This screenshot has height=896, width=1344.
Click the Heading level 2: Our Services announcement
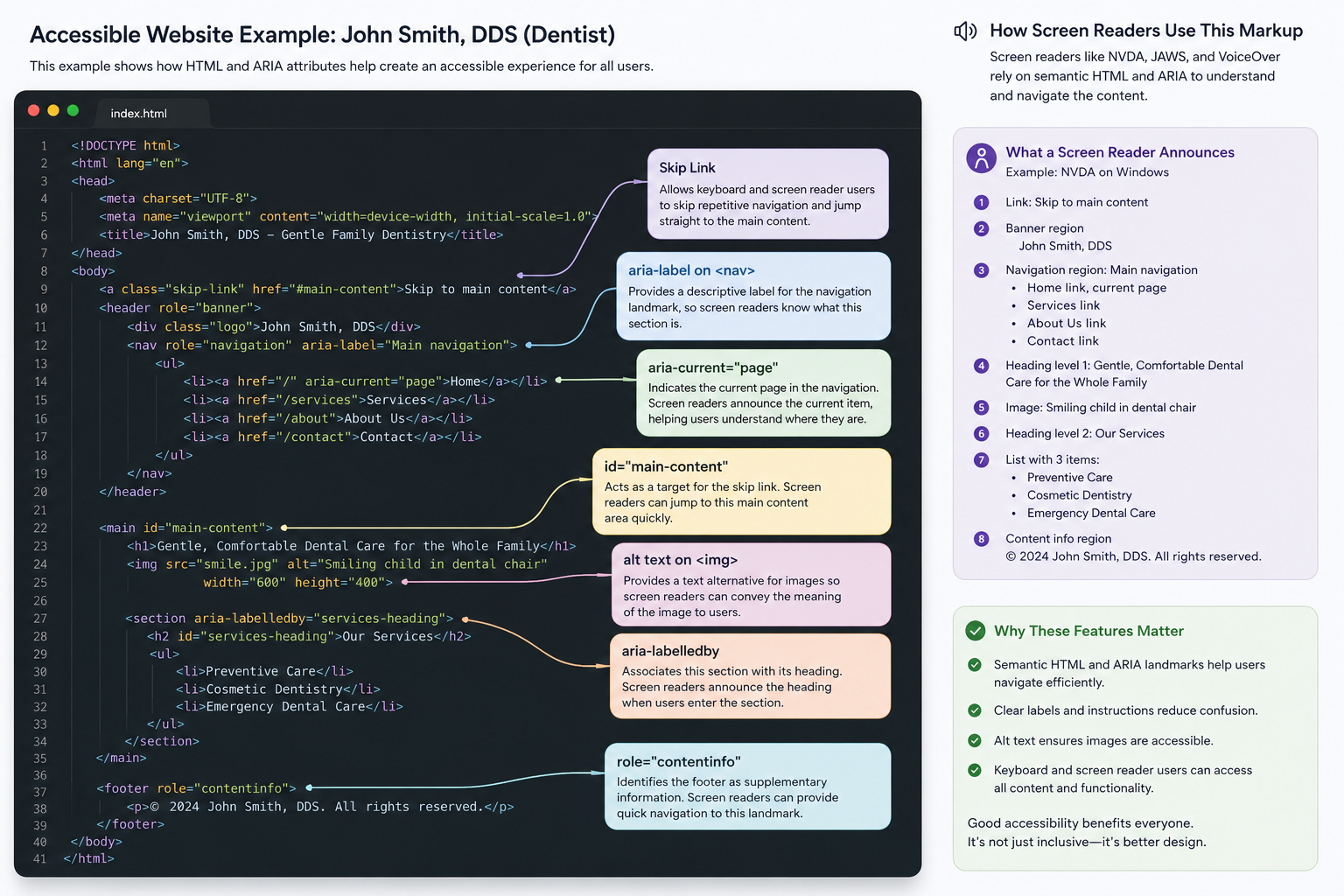1085,434
